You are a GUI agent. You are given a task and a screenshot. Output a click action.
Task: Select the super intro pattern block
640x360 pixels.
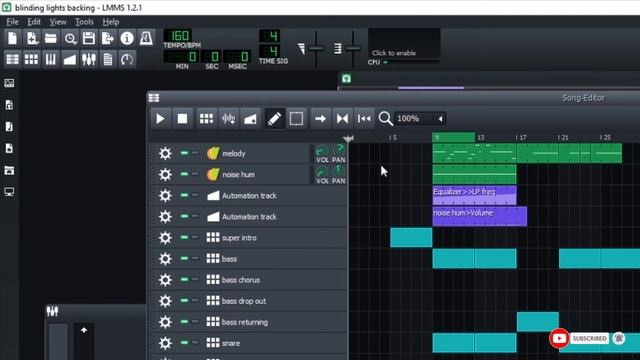(411, 238)
